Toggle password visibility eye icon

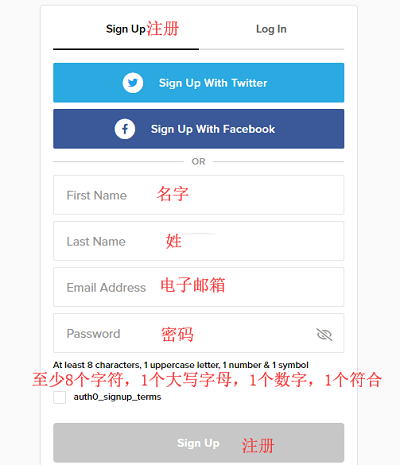(324, 334)
